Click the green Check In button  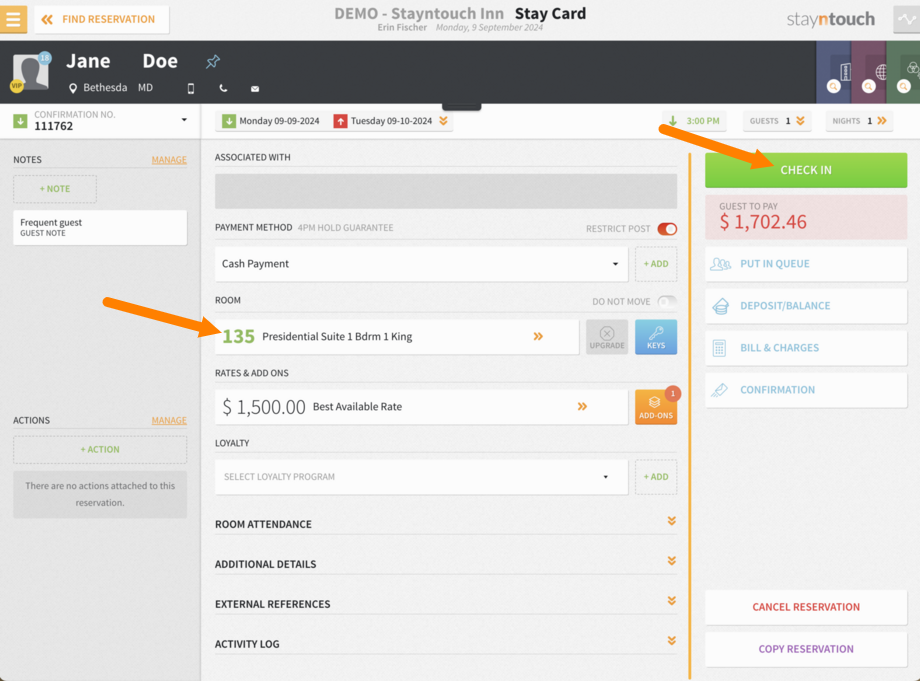pyautogui.click(x=806, y=170)
